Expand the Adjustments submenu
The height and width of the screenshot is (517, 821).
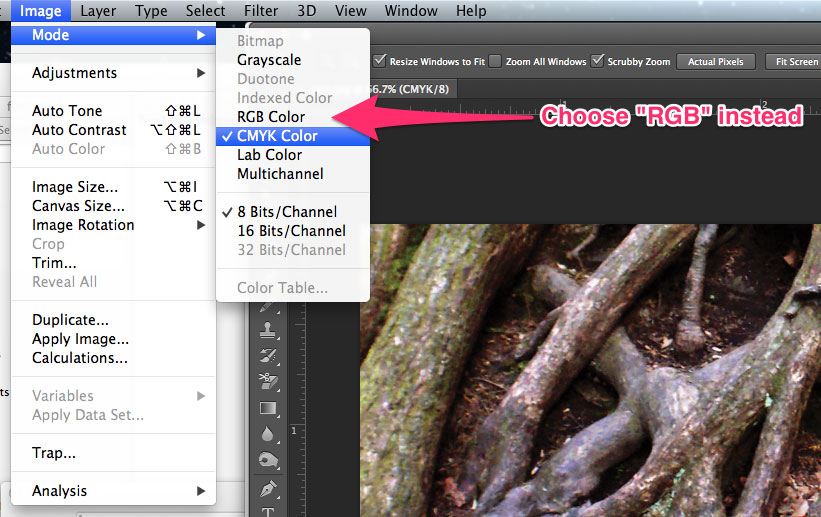(114, 73)
